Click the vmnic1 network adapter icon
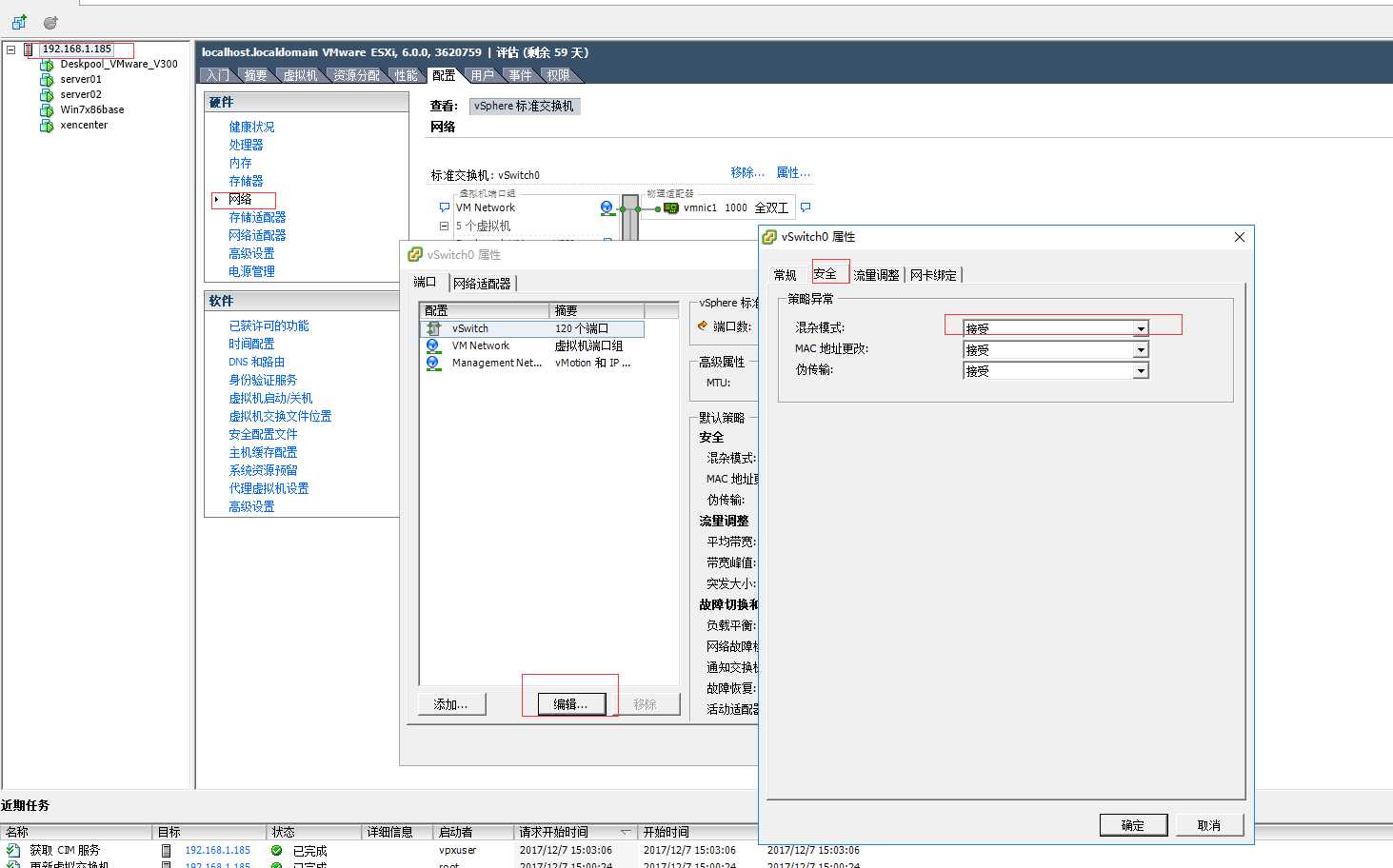 point(671,207)
